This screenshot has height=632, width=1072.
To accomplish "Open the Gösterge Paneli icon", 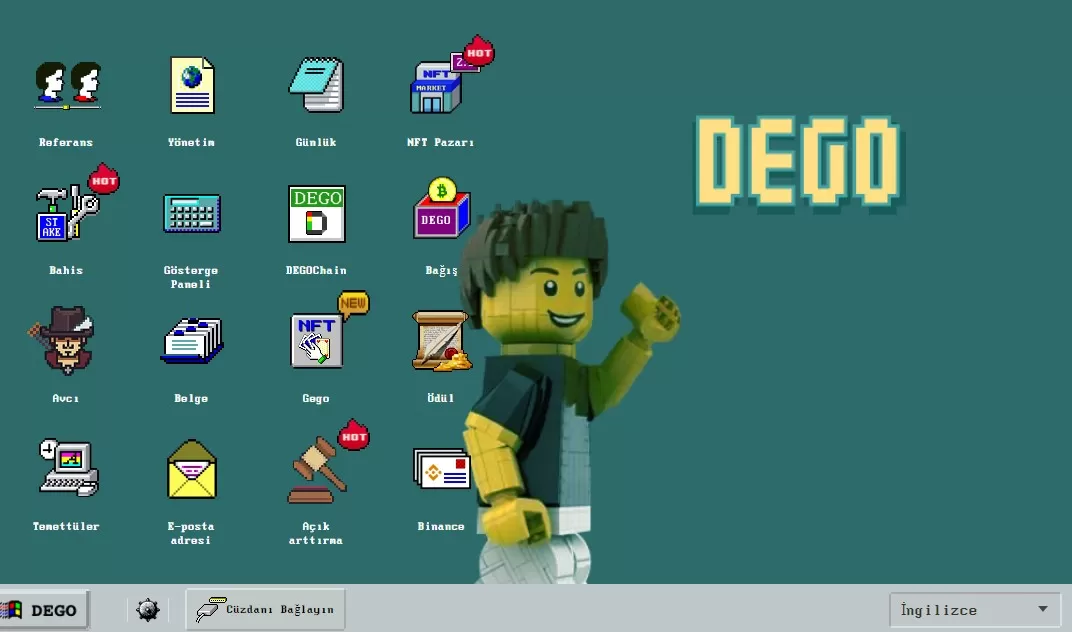I will (191, 213).
